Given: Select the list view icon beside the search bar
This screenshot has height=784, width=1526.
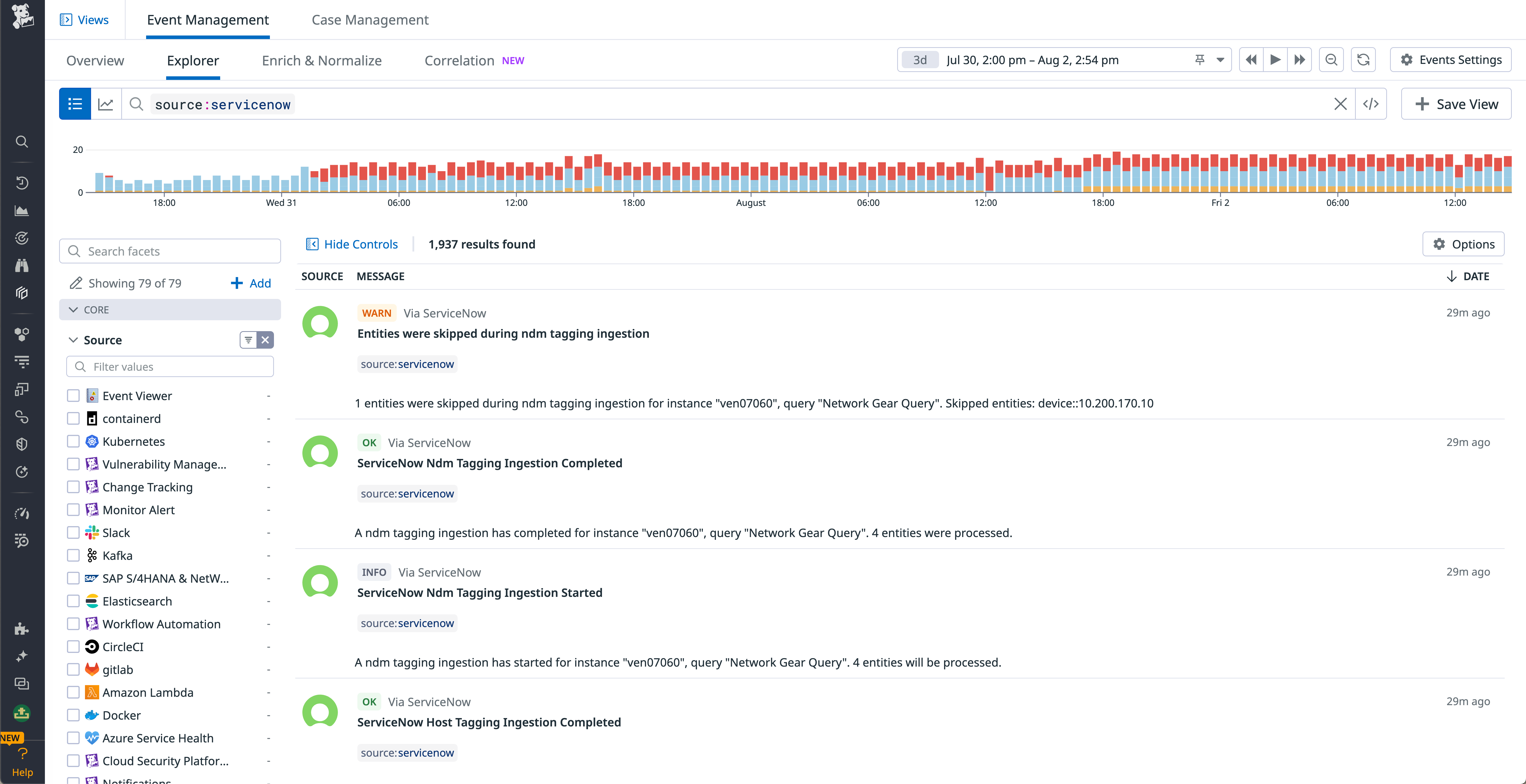Looking at the screenshot, I should (x=75, y=104).
